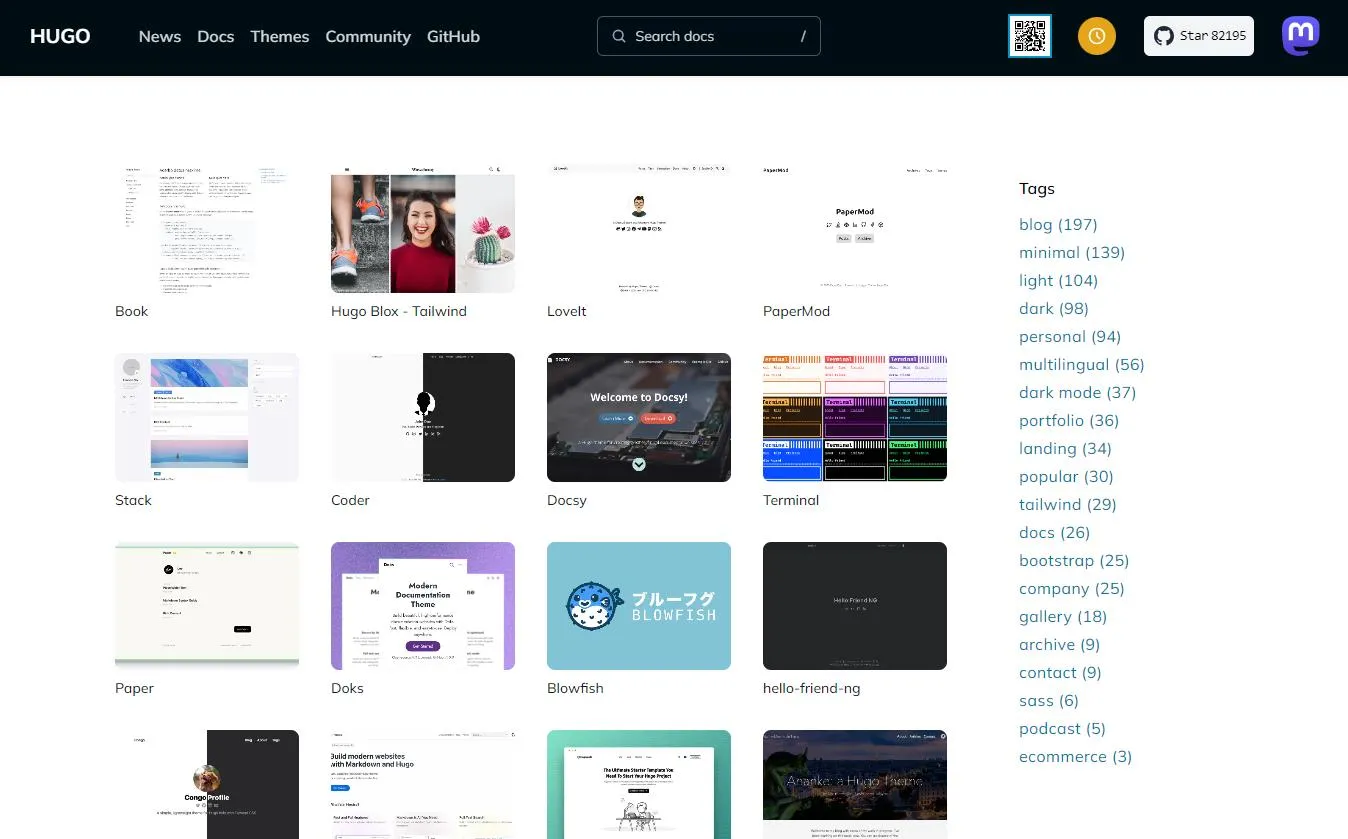Open the Terminal theme thumbnail
The height and width of the screenshot is (839, 1348).
pyautogui.click(x=855, y=417)
